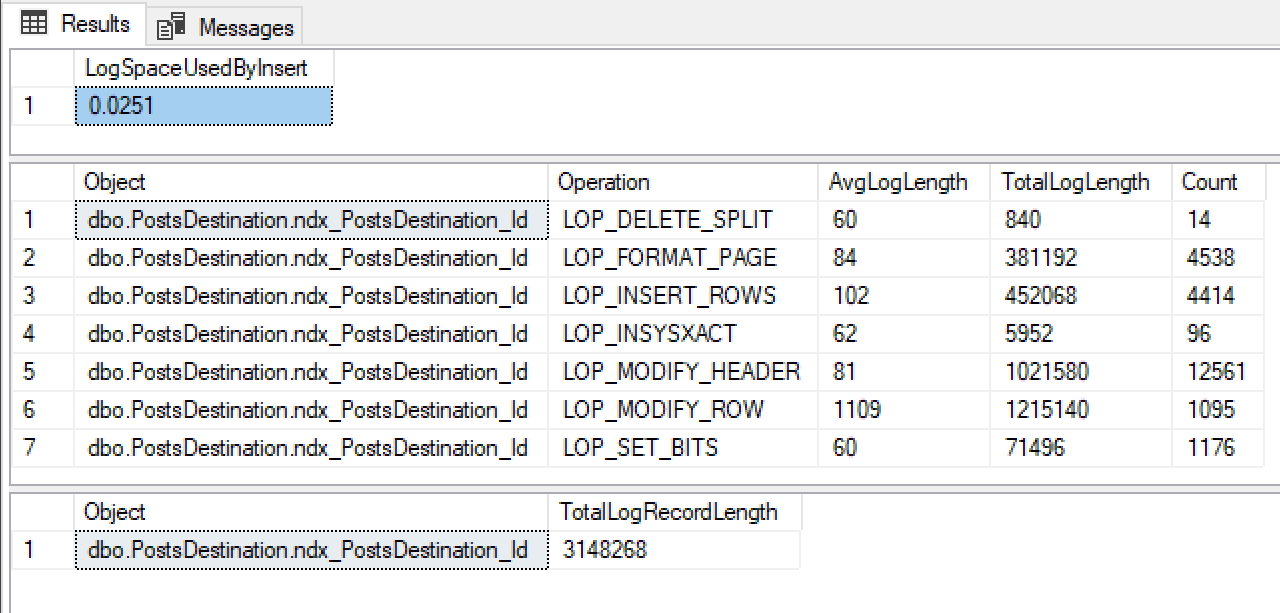Select the 0.0251 LogSpaceUsedByInsert cell

pyautogui.click(x=204, y=105)
